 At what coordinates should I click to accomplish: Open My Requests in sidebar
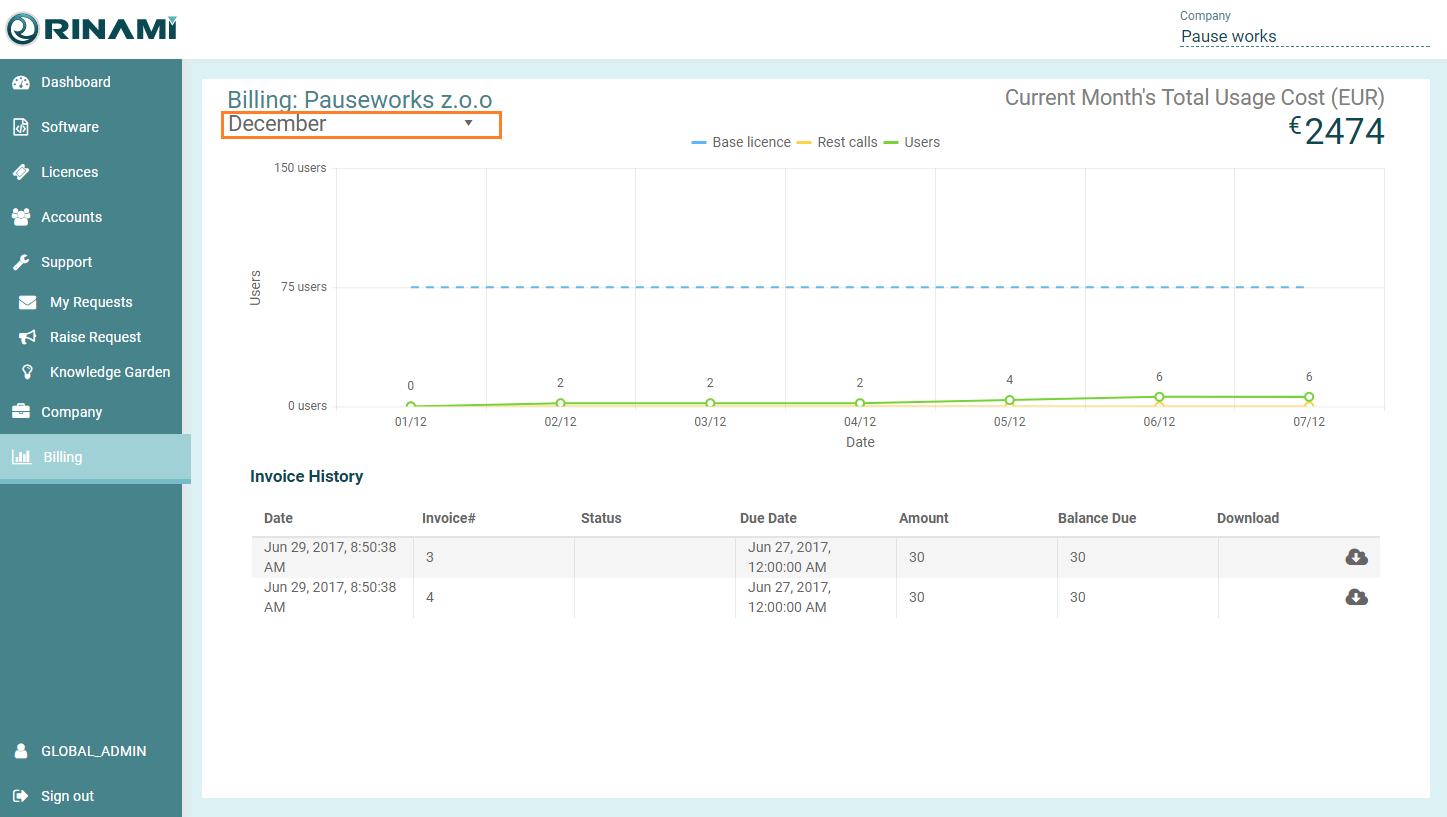point(91,302)
